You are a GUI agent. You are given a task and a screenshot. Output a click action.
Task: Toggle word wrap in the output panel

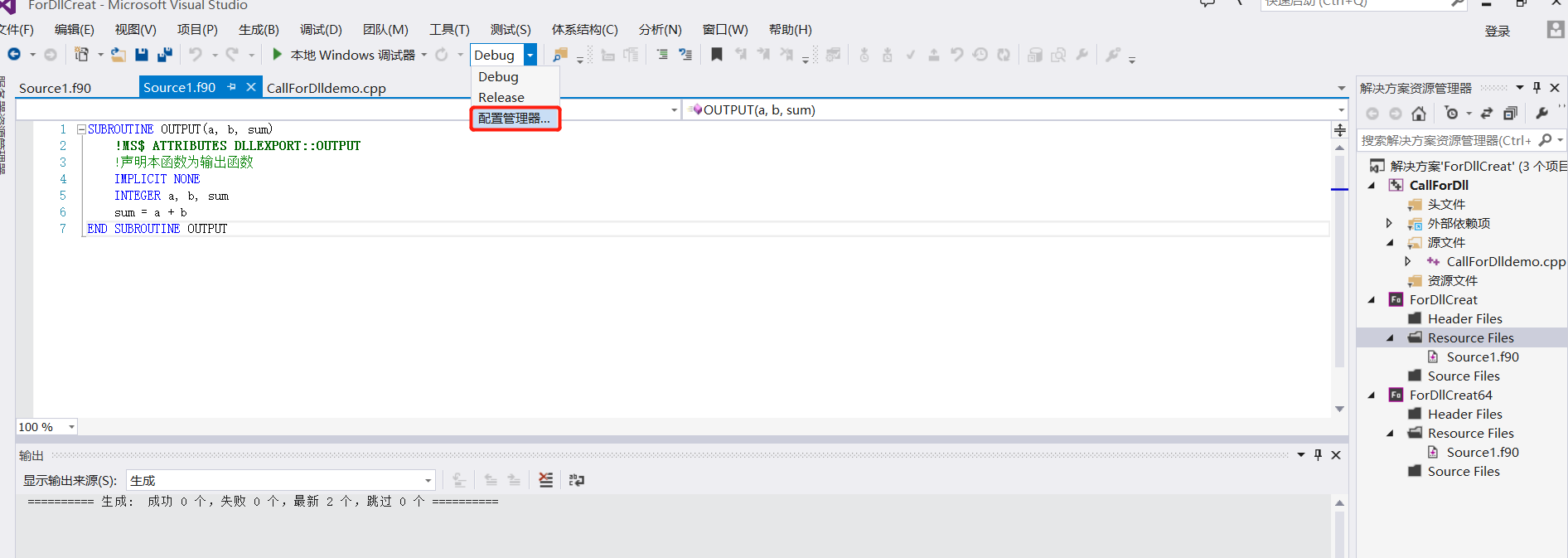(577, 480)
